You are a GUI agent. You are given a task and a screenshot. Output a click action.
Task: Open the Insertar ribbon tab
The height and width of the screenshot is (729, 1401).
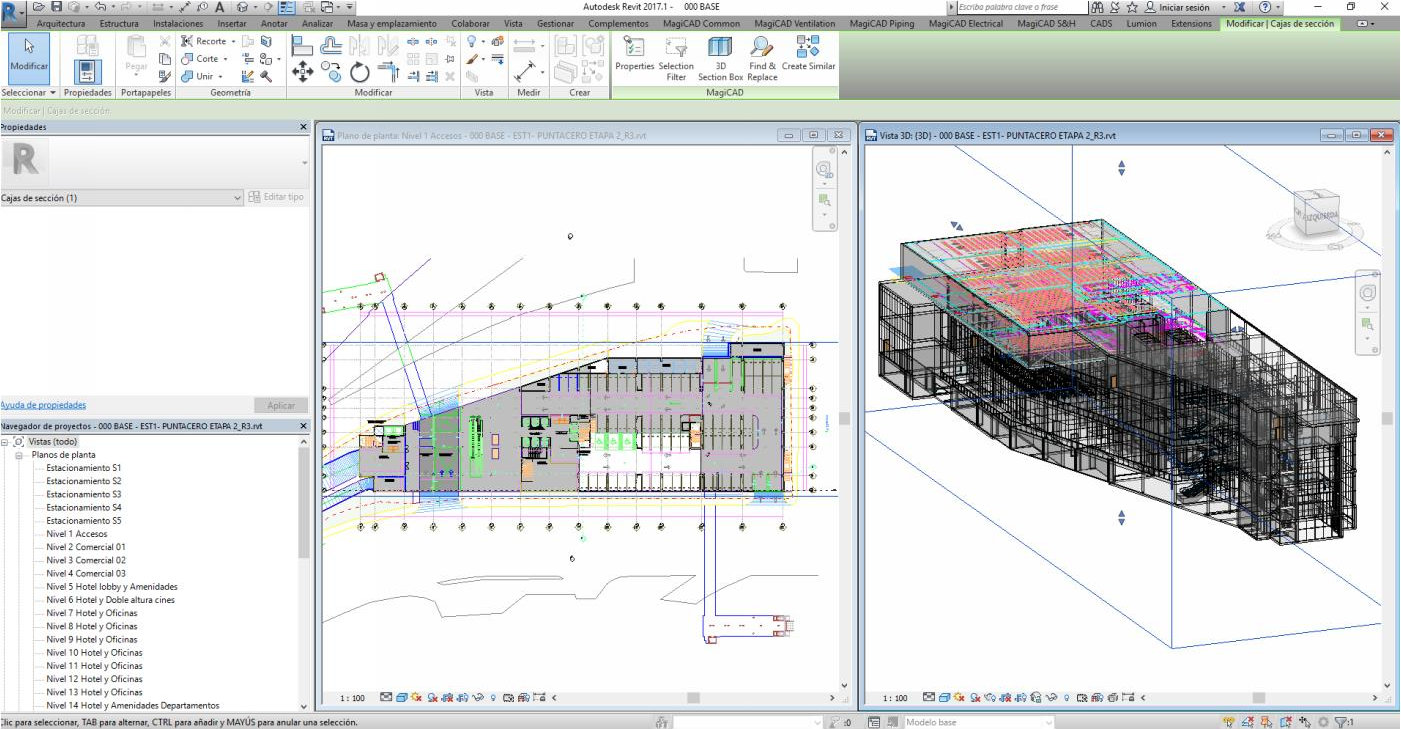coord(232,23)
